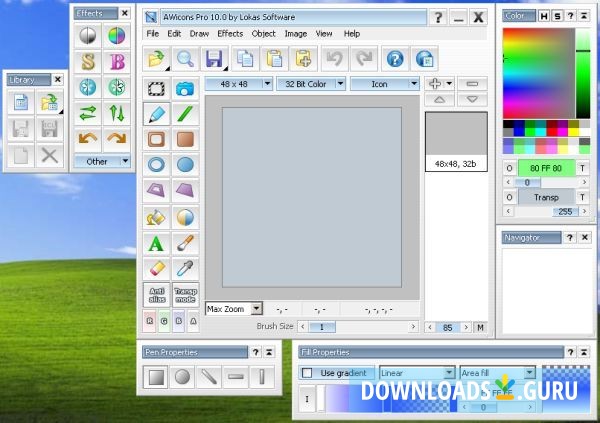The image size is (600, 423).
Task: Select the Pencil drawing tool
Action: tap(157, 114)
